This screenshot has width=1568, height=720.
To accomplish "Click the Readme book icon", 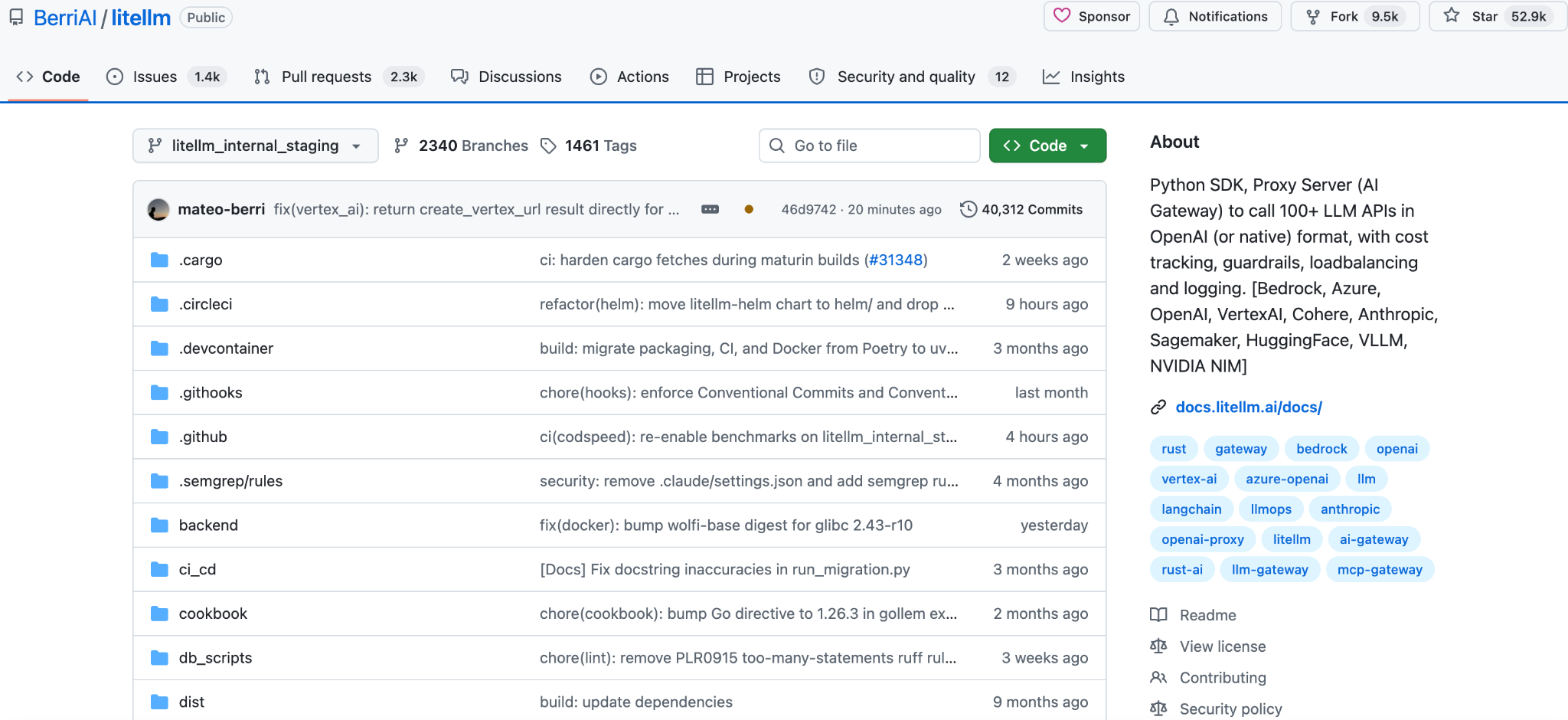I will pos(1158,615).
